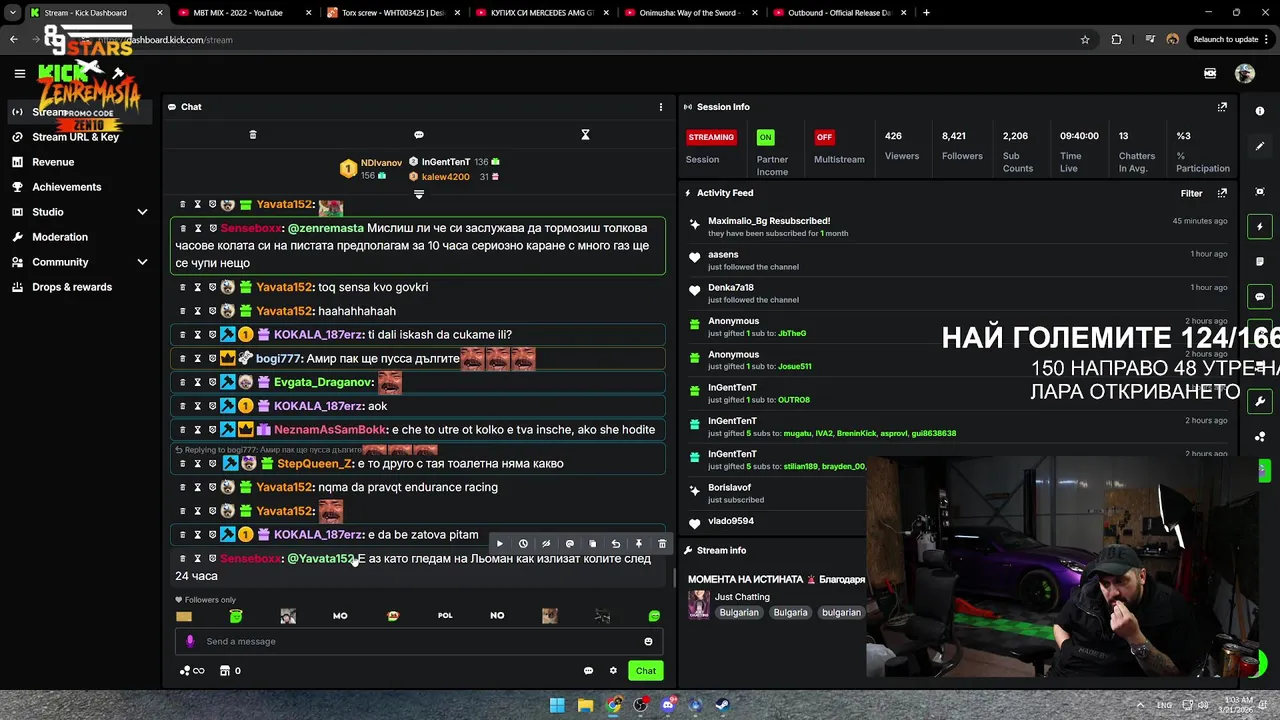Open Achievements in the sidebar
This screenshot has height=720, width=1280.
coord(66,187)
